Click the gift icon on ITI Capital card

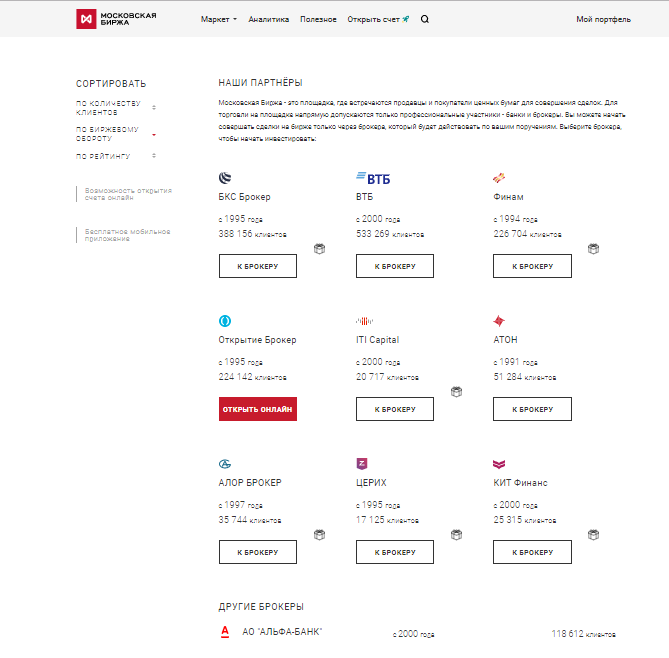(x=457, y=391)
